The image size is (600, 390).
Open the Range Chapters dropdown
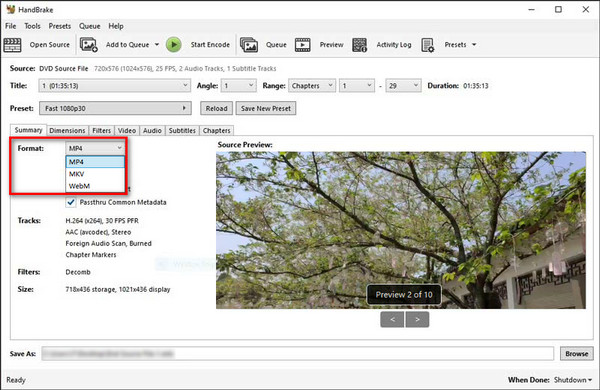coord(312,86)
